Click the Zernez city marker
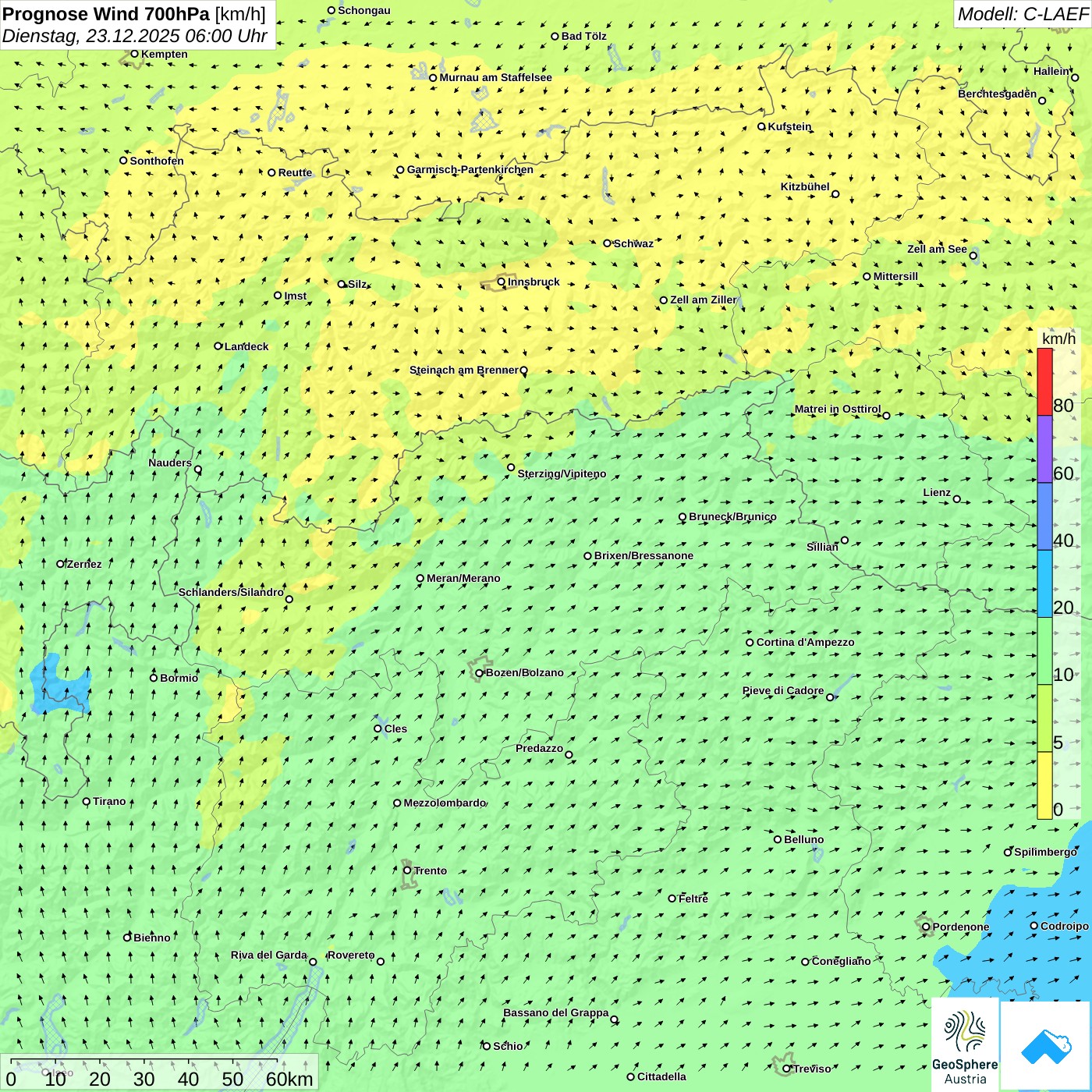The image size is (1092, 1092). click(60, 564)
